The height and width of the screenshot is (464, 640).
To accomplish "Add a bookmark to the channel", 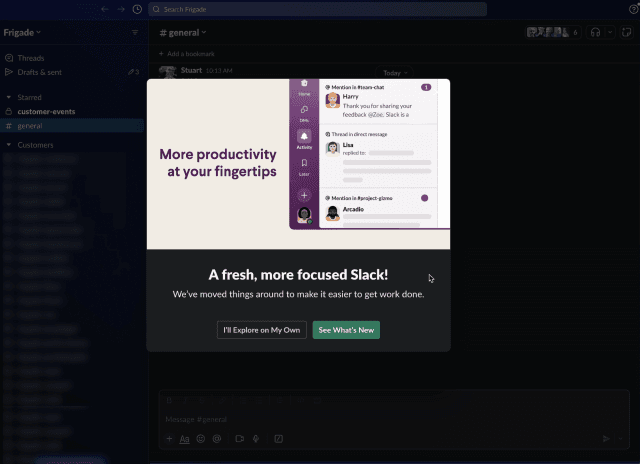I will (187, 54).
